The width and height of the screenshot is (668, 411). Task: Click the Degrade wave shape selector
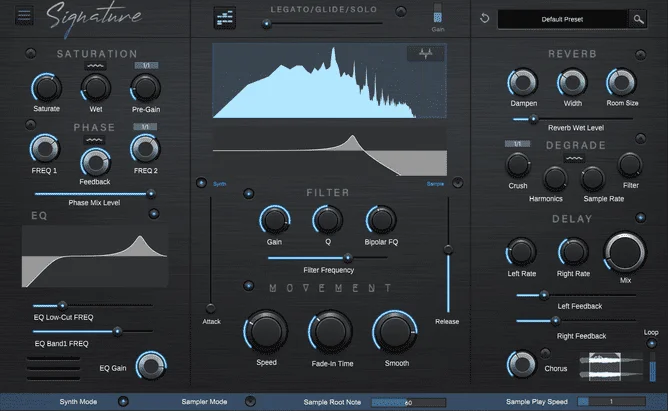(x=574, y=158)
